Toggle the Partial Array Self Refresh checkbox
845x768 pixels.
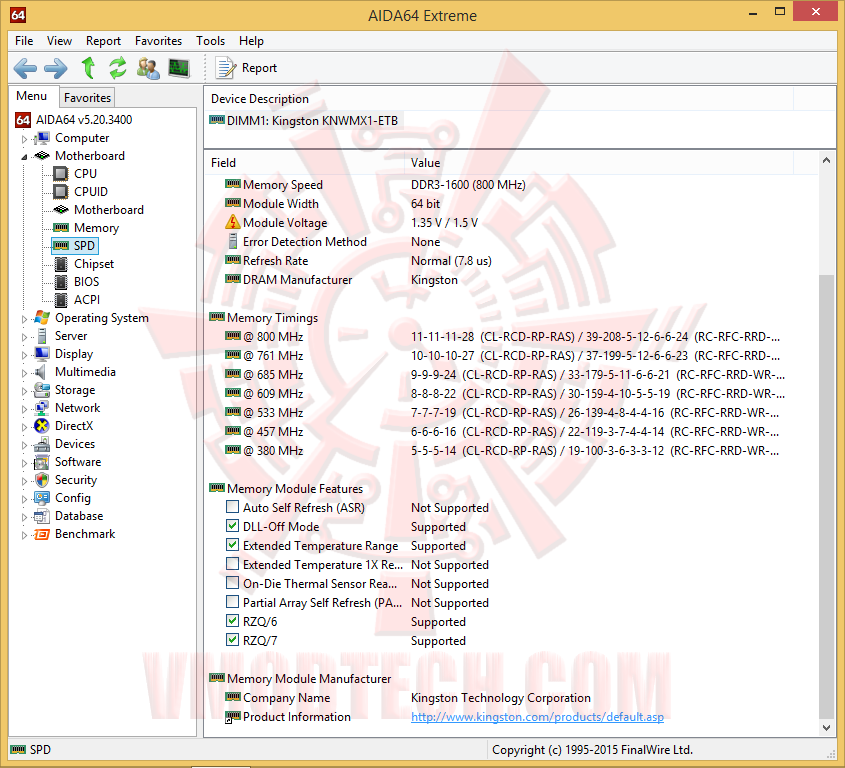click(232, 601)
